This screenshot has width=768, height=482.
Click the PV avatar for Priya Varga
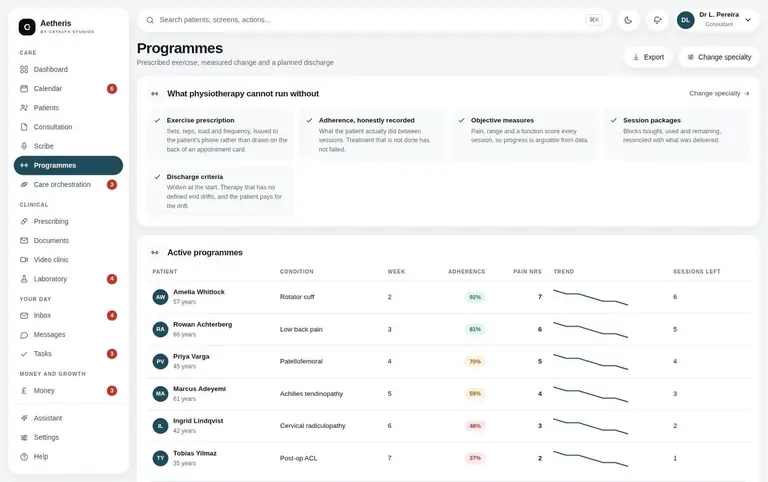point(160,362)
